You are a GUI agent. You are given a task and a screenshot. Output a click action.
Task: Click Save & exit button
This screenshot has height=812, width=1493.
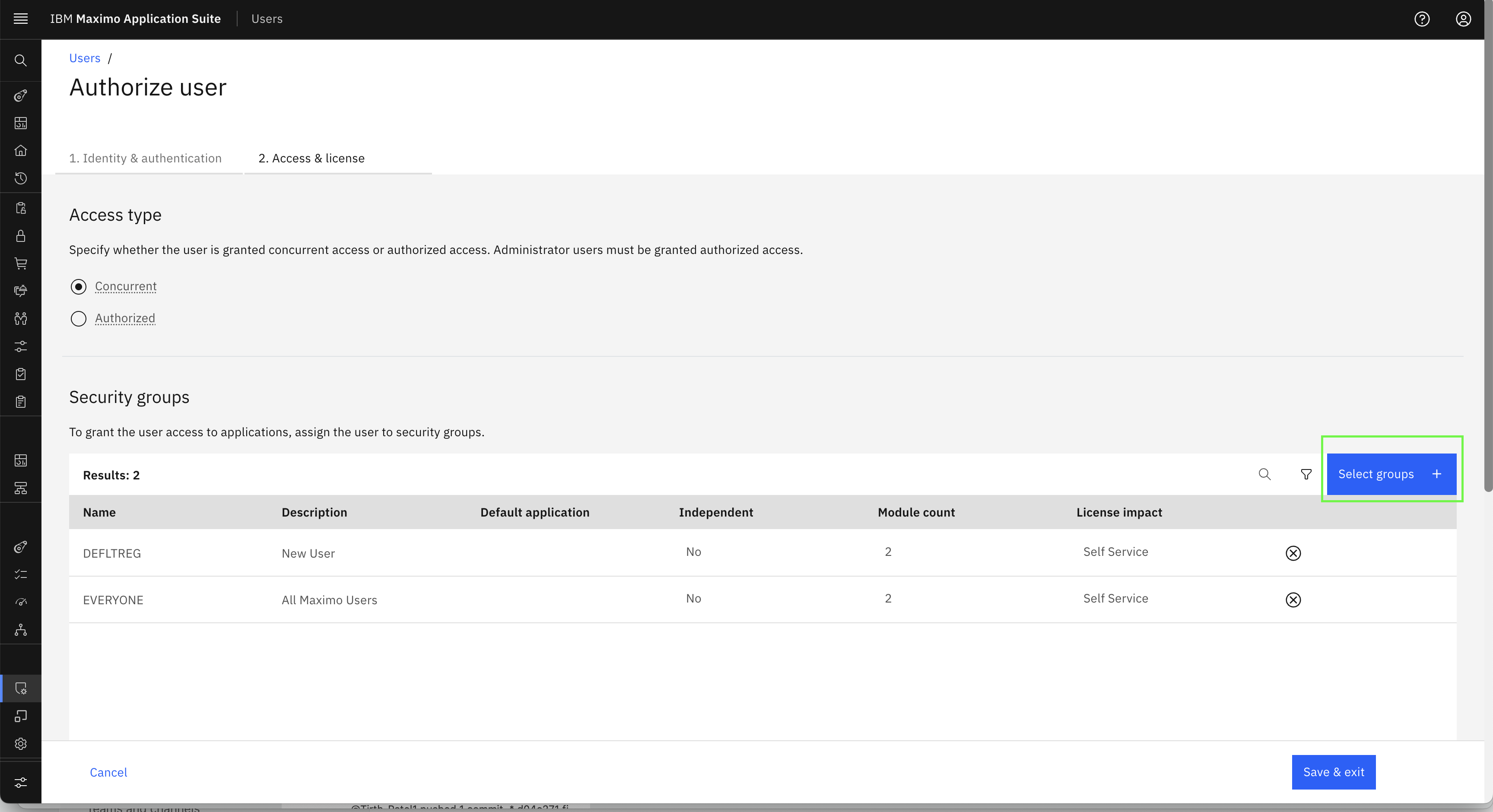[x=1333, y=772]
